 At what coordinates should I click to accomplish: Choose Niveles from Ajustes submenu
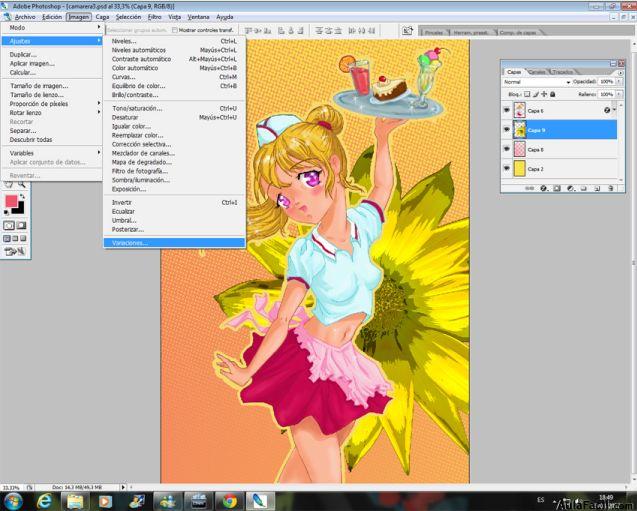click(175, 41)
